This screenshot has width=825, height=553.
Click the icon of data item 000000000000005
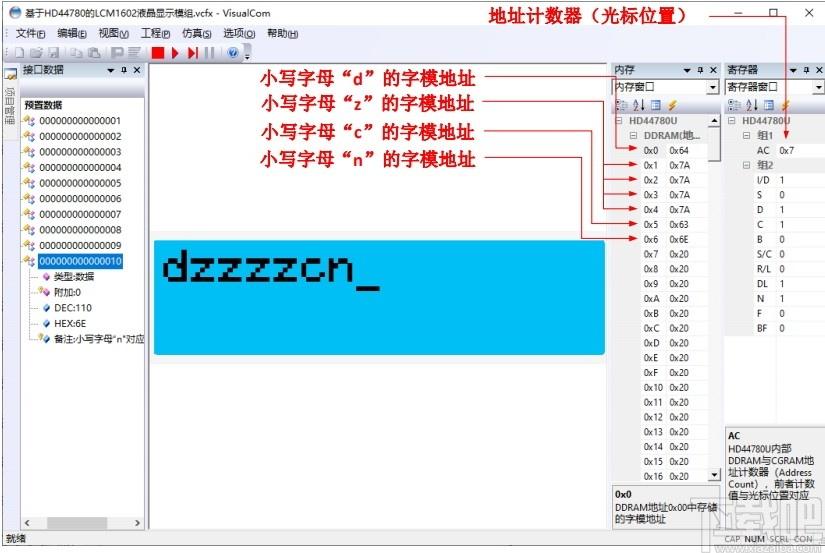(29, 183)
